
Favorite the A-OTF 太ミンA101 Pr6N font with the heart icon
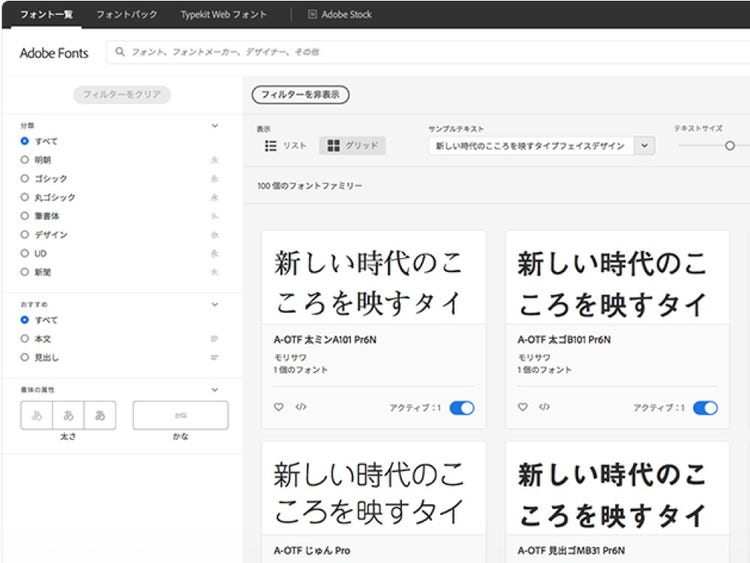click(x=279, y=407)
